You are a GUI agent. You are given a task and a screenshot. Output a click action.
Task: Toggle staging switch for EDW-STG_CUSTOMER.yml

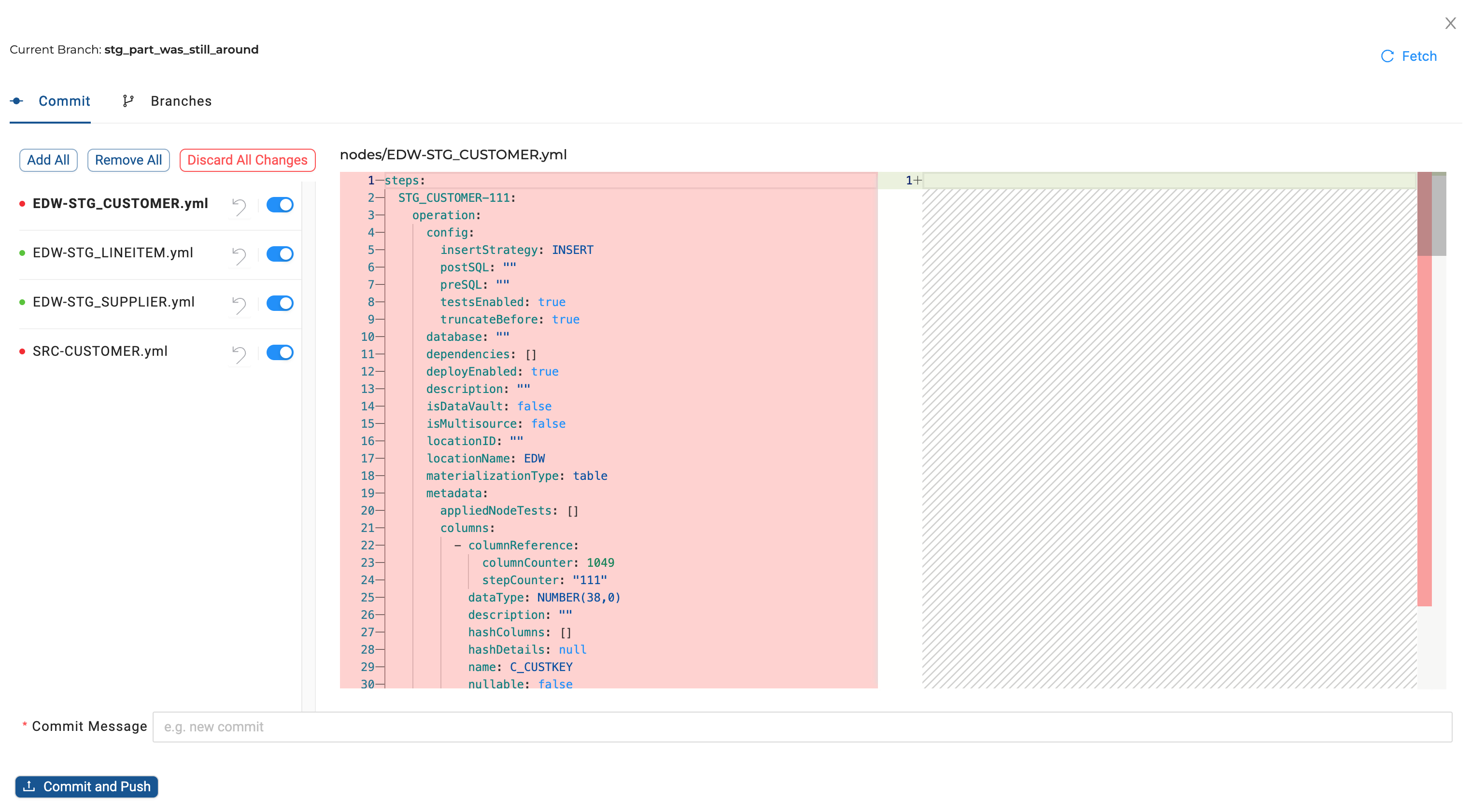(x=280, y=204)
